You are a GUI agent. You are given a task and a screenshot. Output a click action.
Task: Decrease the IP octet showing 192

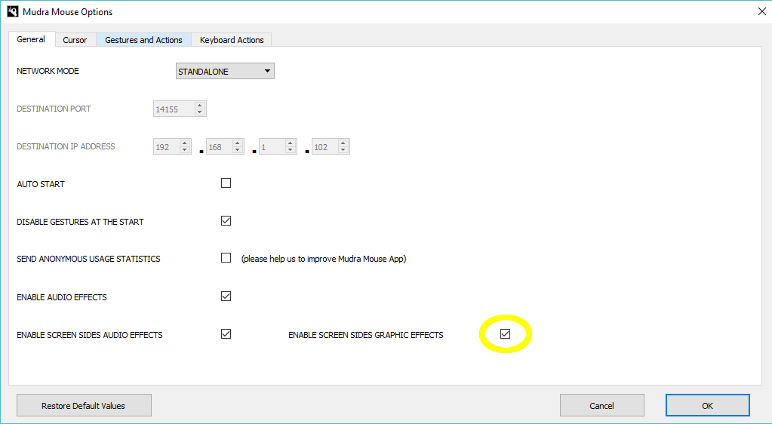click(185, 150)
